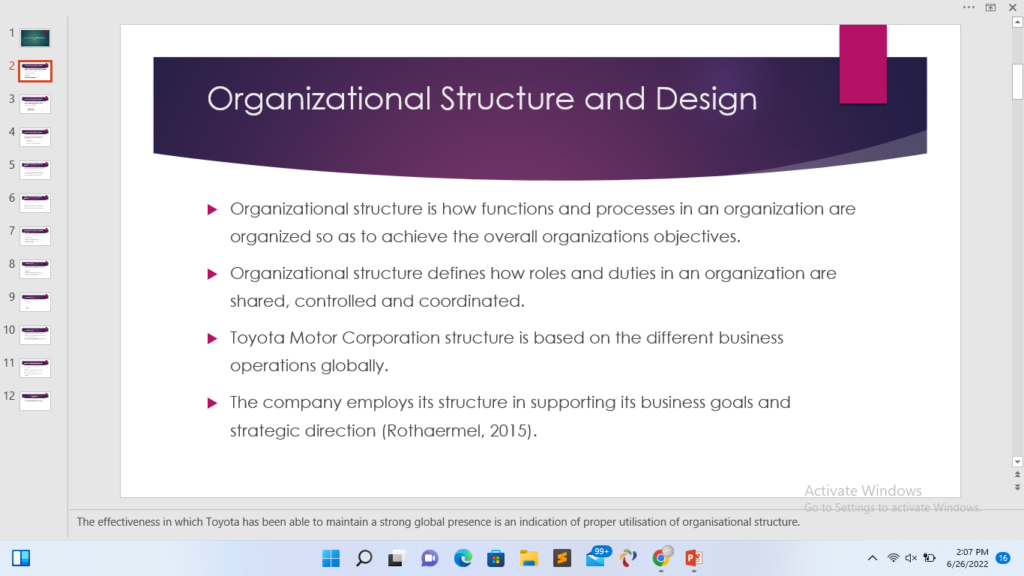Select slide 10 thumbnail
This screenshot has height=576, width=1024.
(x=35, y=334)
